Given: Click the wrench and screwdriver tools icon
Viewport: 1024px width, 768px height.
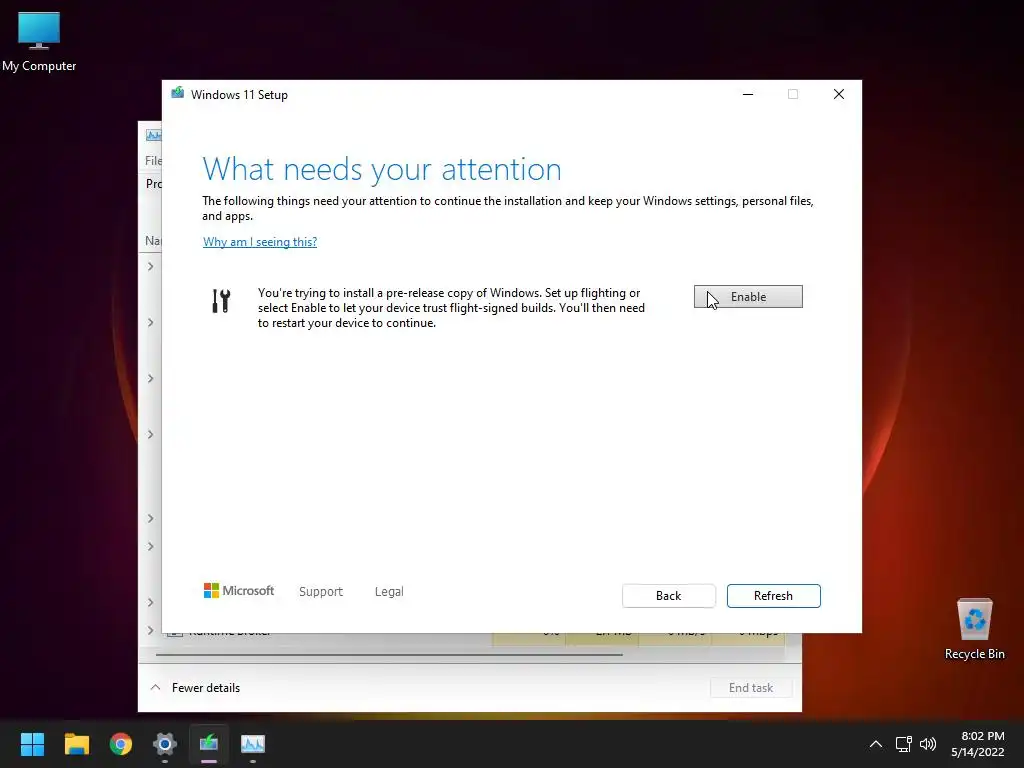Looking at the screenshot, I should 221,301.
